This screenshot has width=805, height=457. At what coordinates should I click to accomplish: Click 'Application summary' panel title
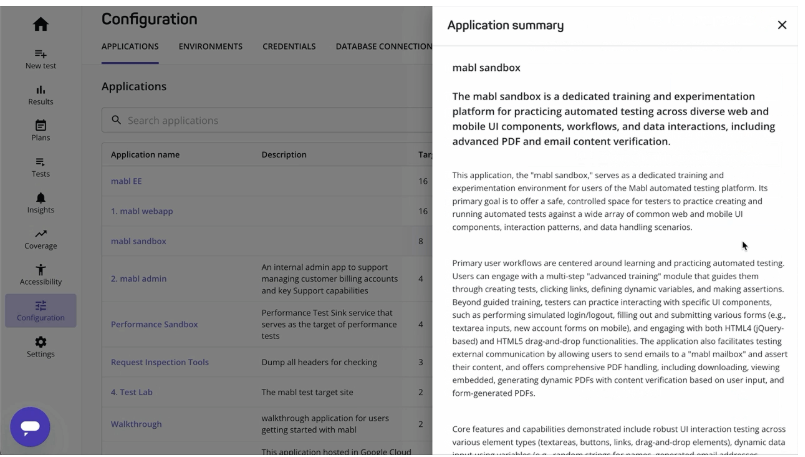[x=505, y=25]
